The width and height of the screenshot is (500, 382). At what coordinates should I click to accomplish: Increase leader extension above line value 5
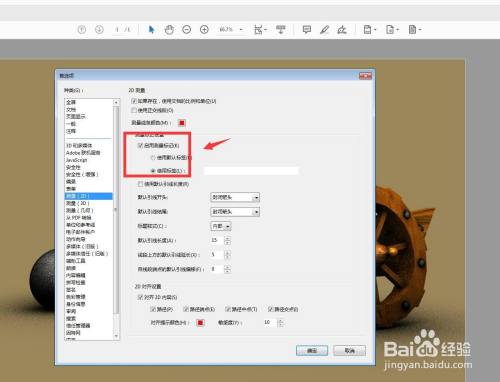[227, 253]
